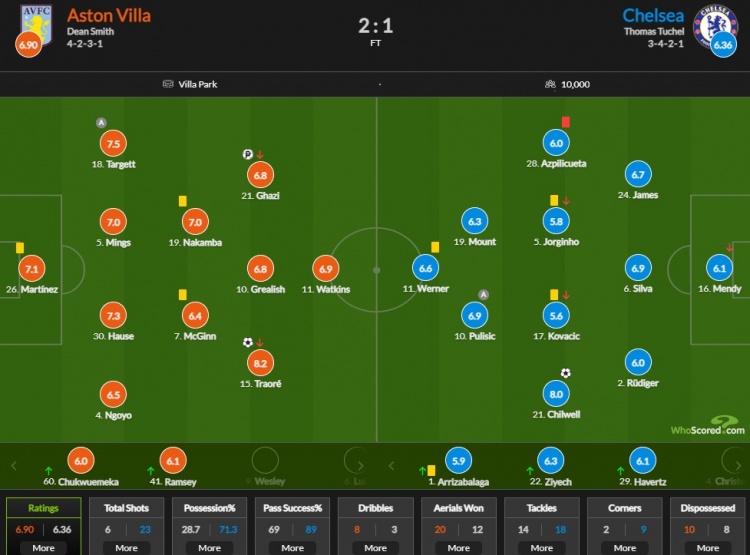
Task: Click the Aston Villa club crest
Action: pyautogui.click(x=35, y=20)
